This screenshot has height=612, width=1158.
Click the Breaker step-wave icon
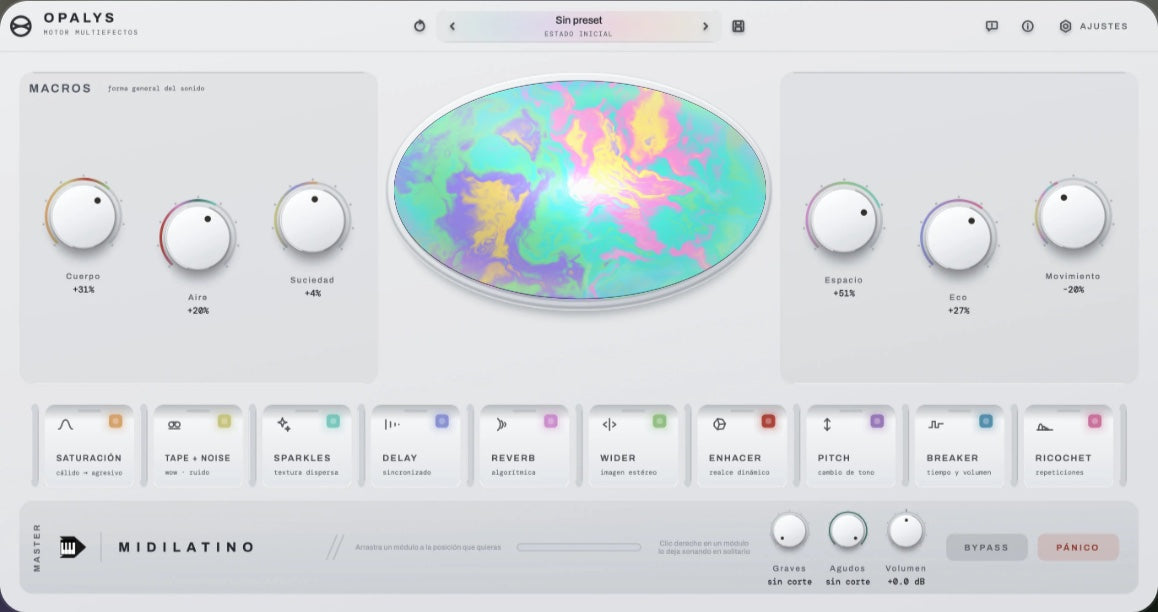936,424
